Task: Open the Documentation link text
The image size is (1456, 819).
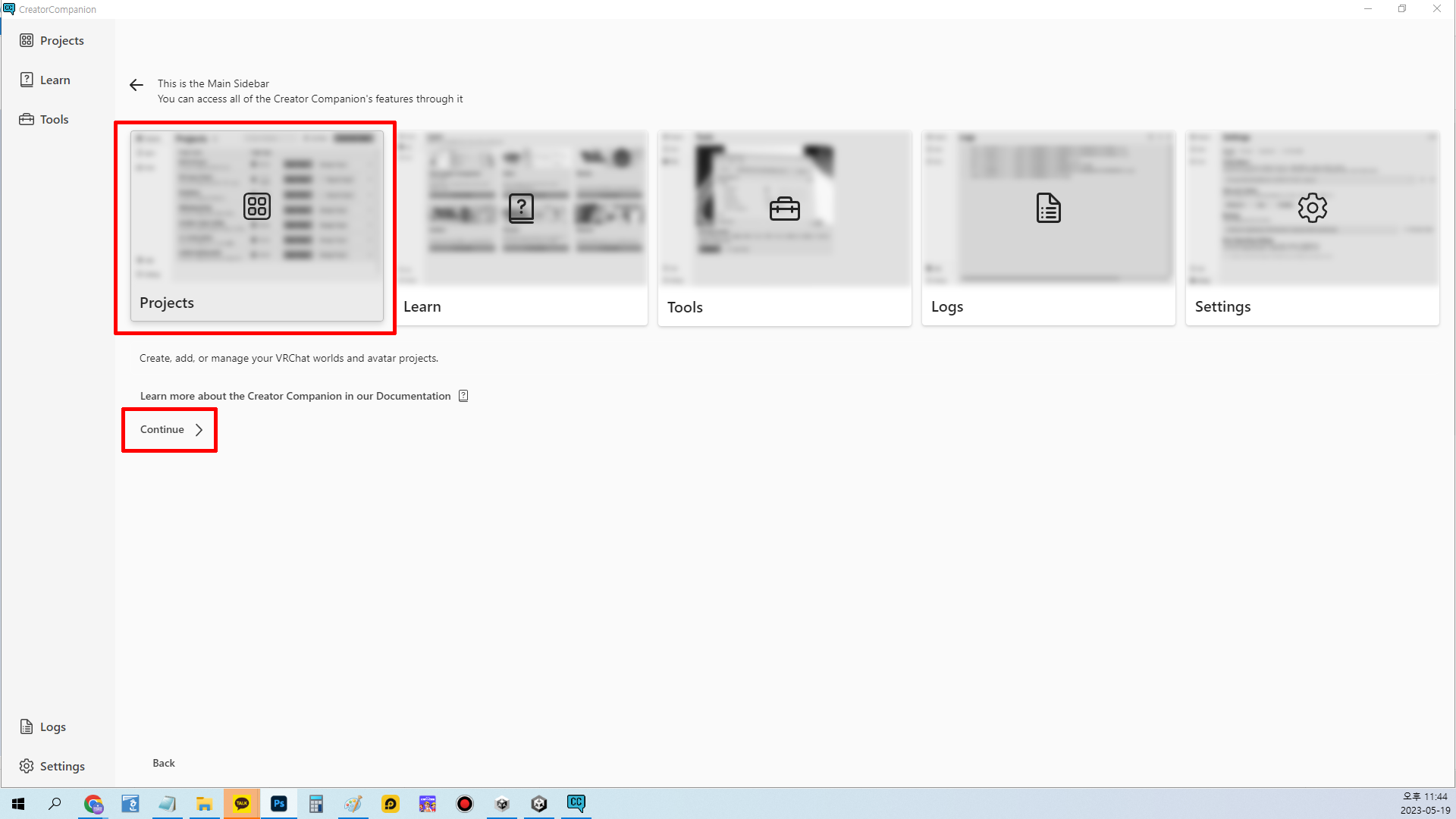Action: click(413, 396)
